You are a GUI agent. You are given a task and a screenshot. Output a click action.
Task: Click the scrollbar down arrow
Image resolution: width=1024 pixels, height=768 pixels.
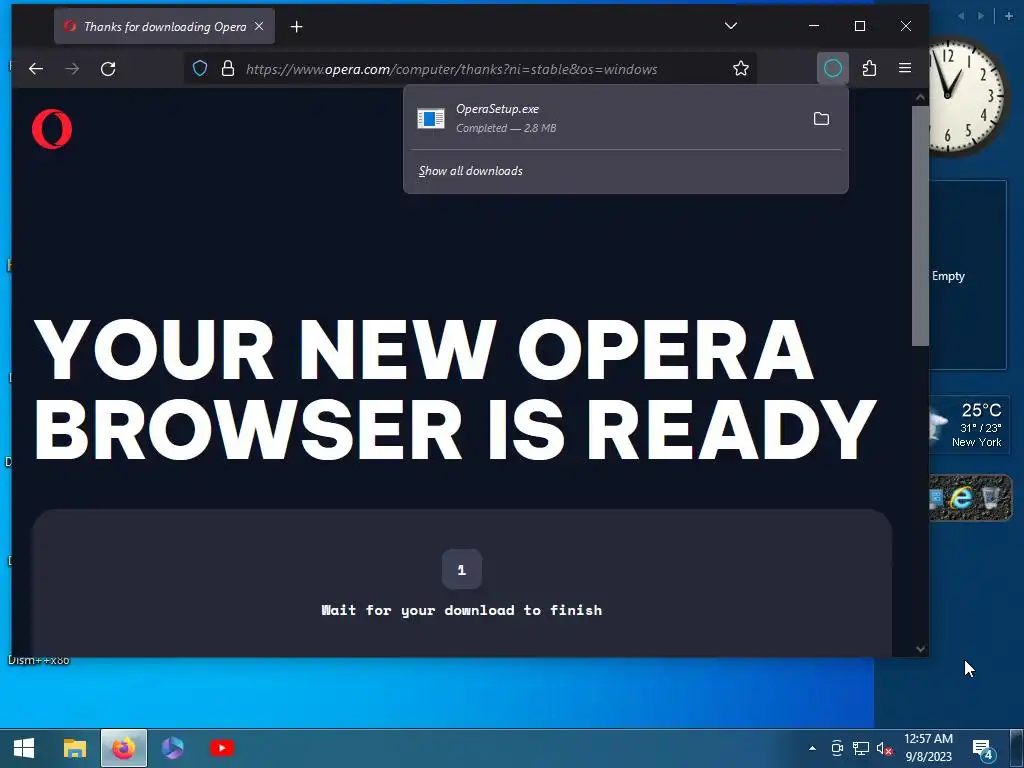[x=921, y=649]
